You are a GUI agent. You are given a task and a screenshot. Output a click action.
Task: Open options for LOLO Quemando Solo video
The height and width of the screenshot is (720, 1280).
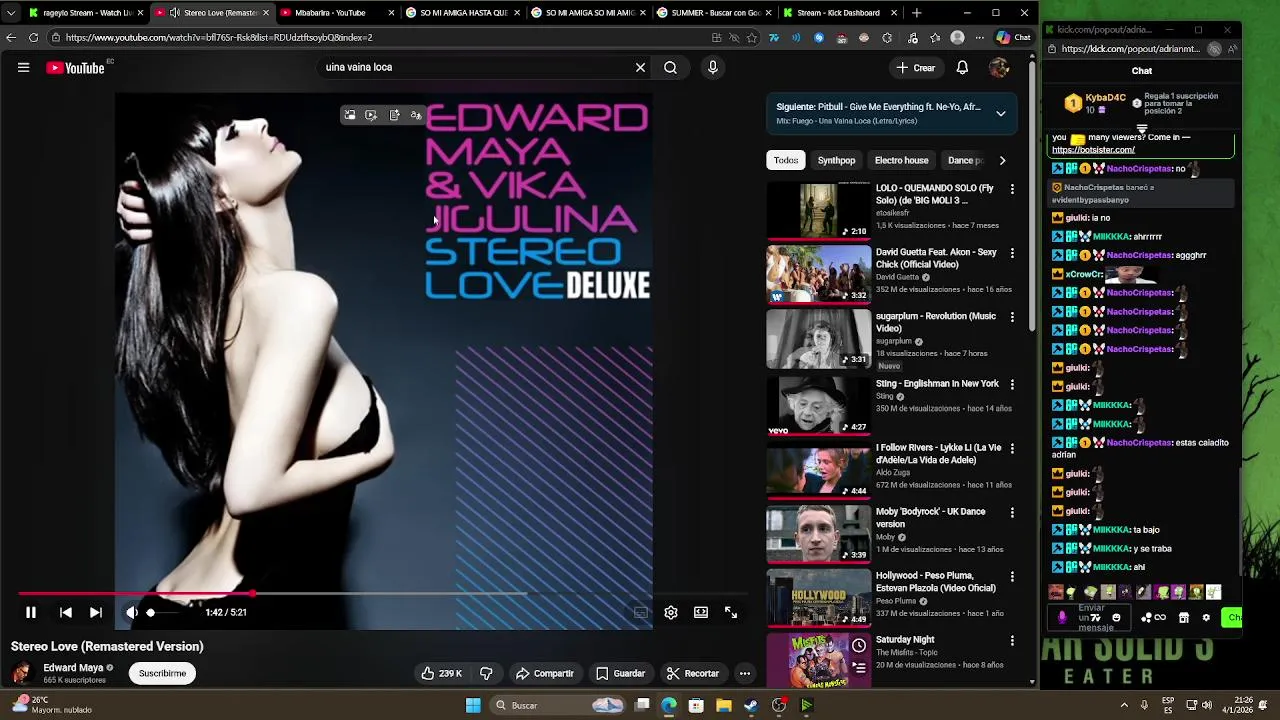[x=1011, y=189]
